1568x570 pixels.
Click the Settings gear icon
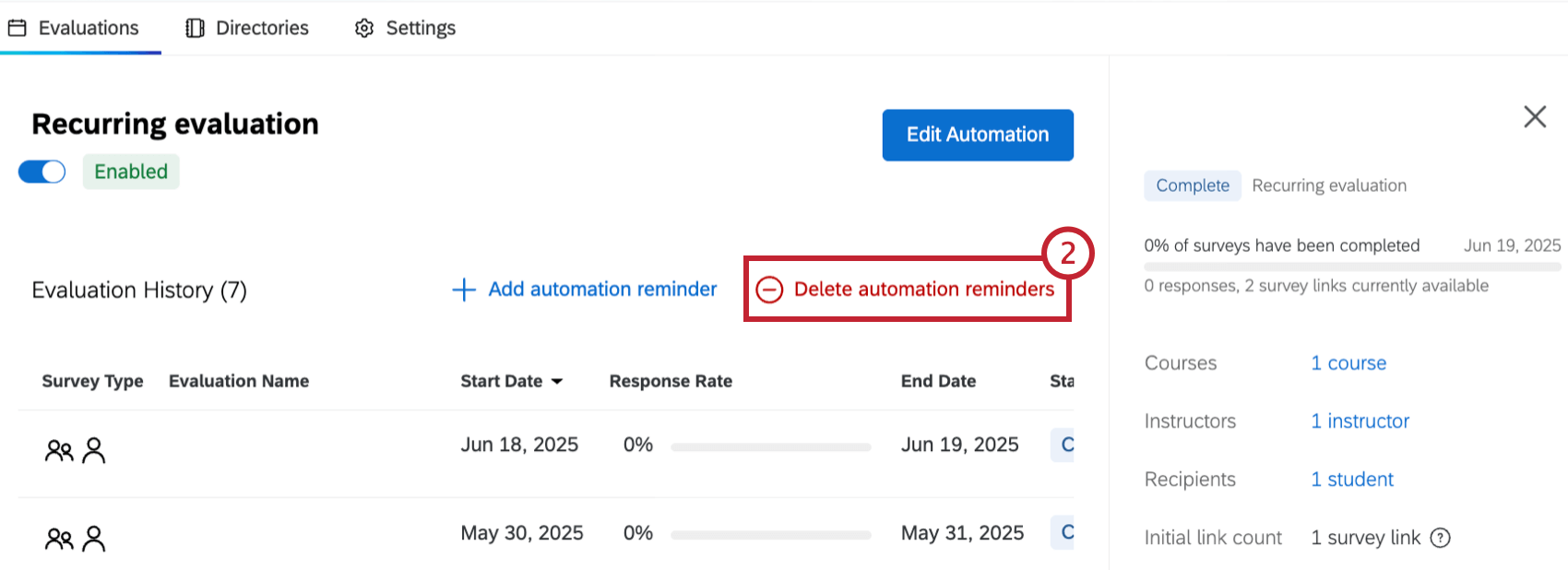(x=364, y=29)
